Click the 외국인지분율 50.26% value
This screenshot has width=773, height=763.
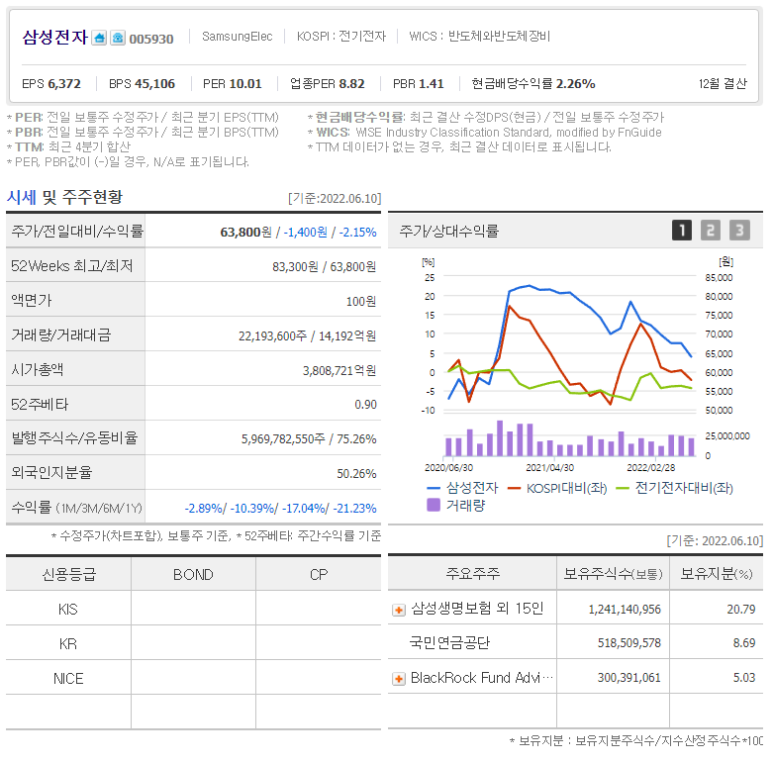(x=356, y=474)
